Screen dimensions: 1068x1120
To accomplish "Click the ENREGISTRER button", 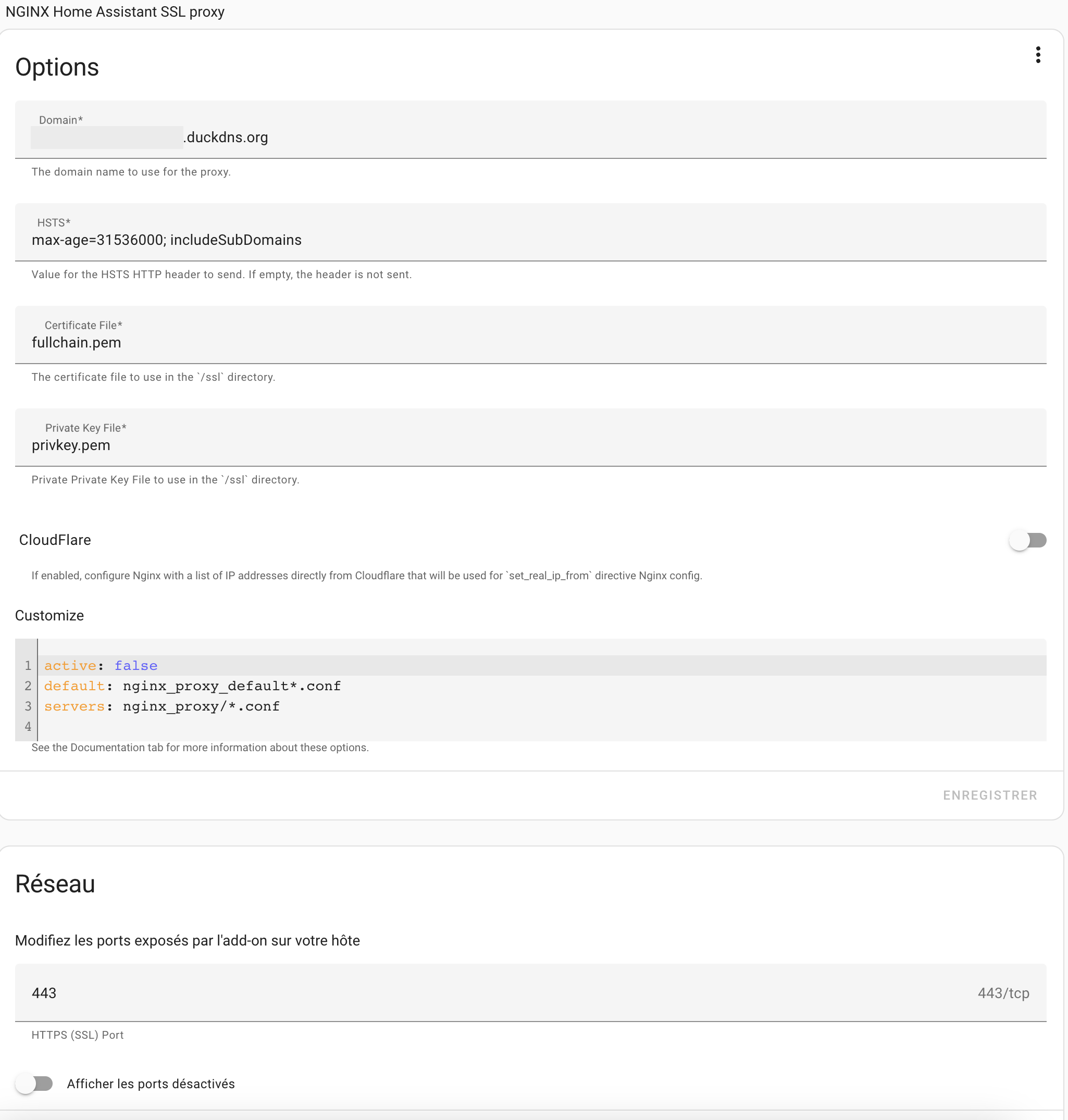I will (989, 795).
